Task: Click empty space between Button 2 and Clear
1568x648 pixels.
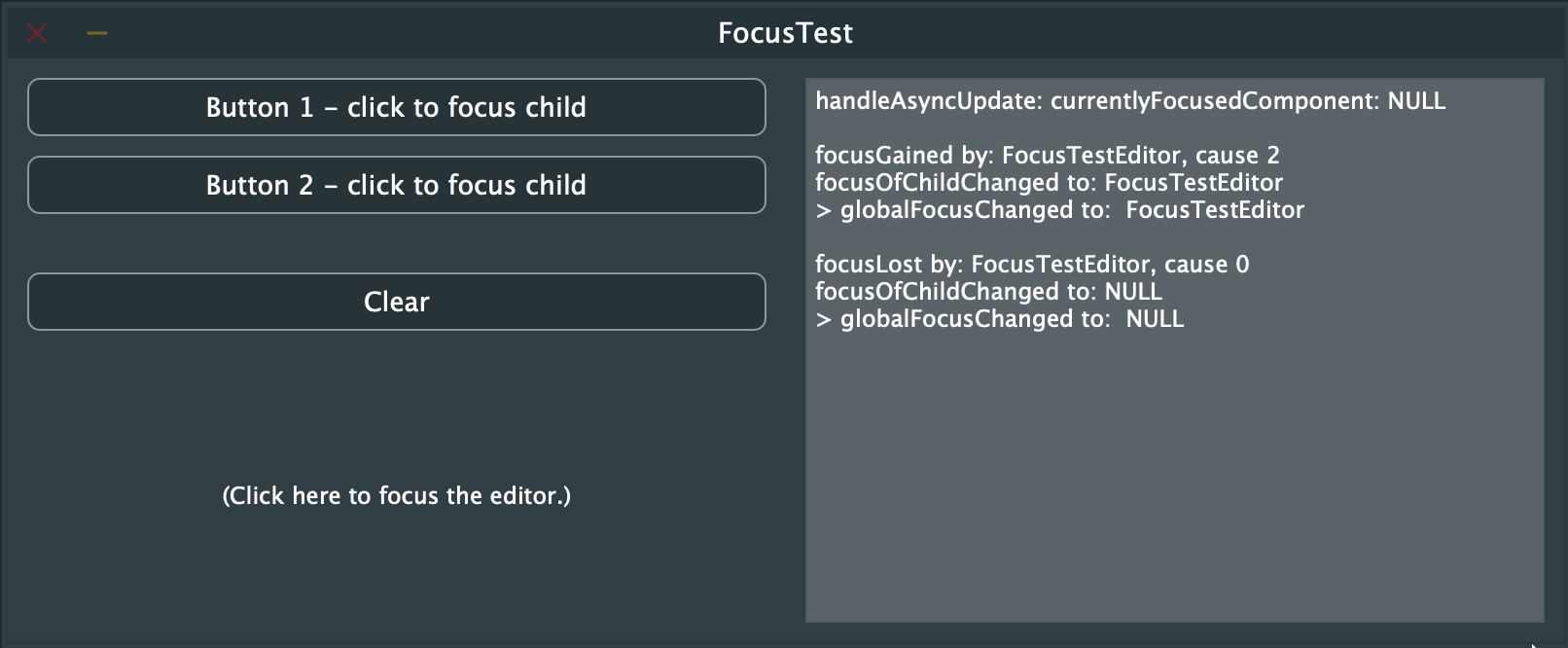Action: (x=396, y=243)
